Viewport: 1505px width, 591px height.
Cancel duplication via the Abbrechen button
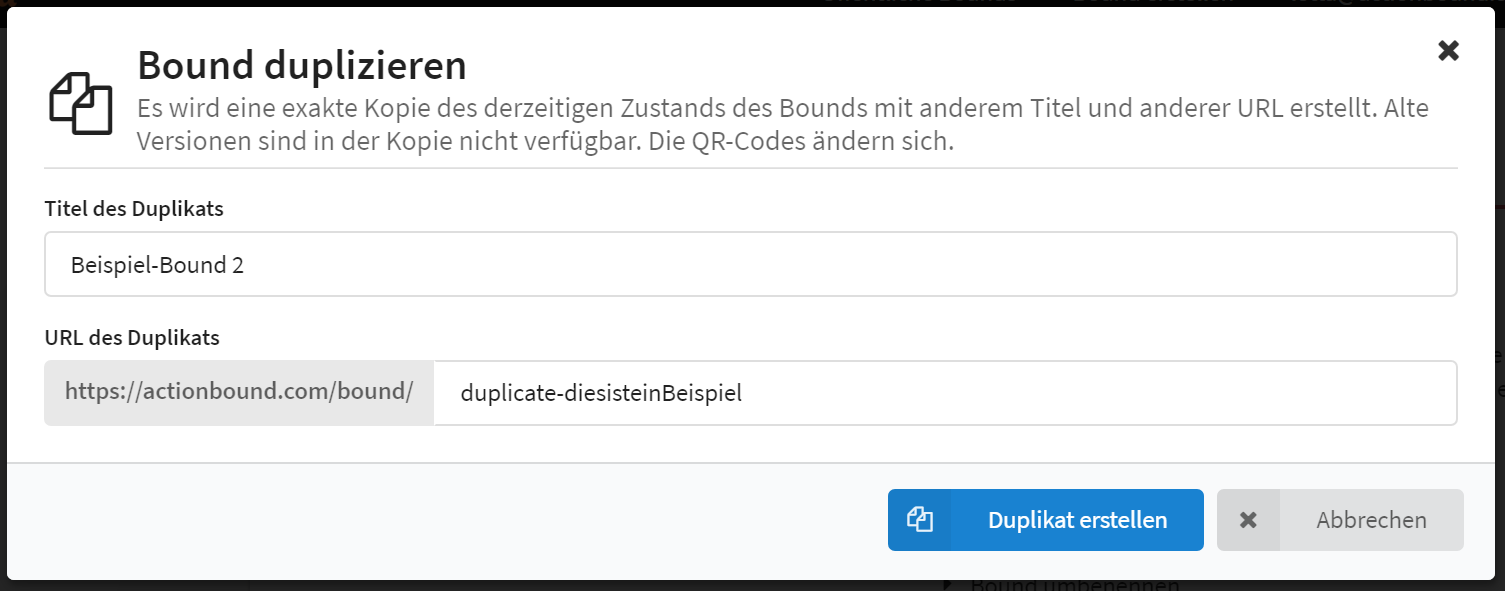1340,520
